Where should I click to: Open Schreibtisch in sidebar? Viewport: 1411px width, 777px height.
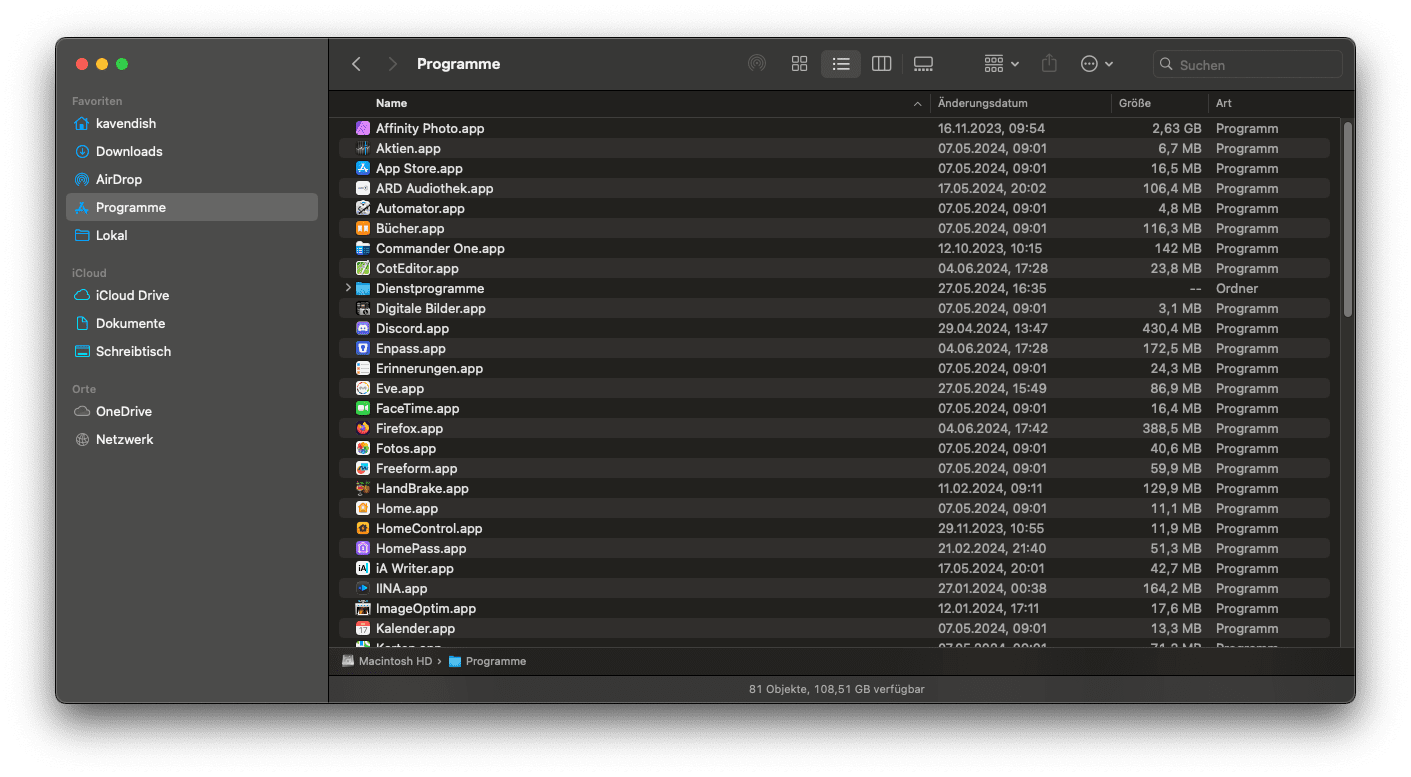click(191, 352)
